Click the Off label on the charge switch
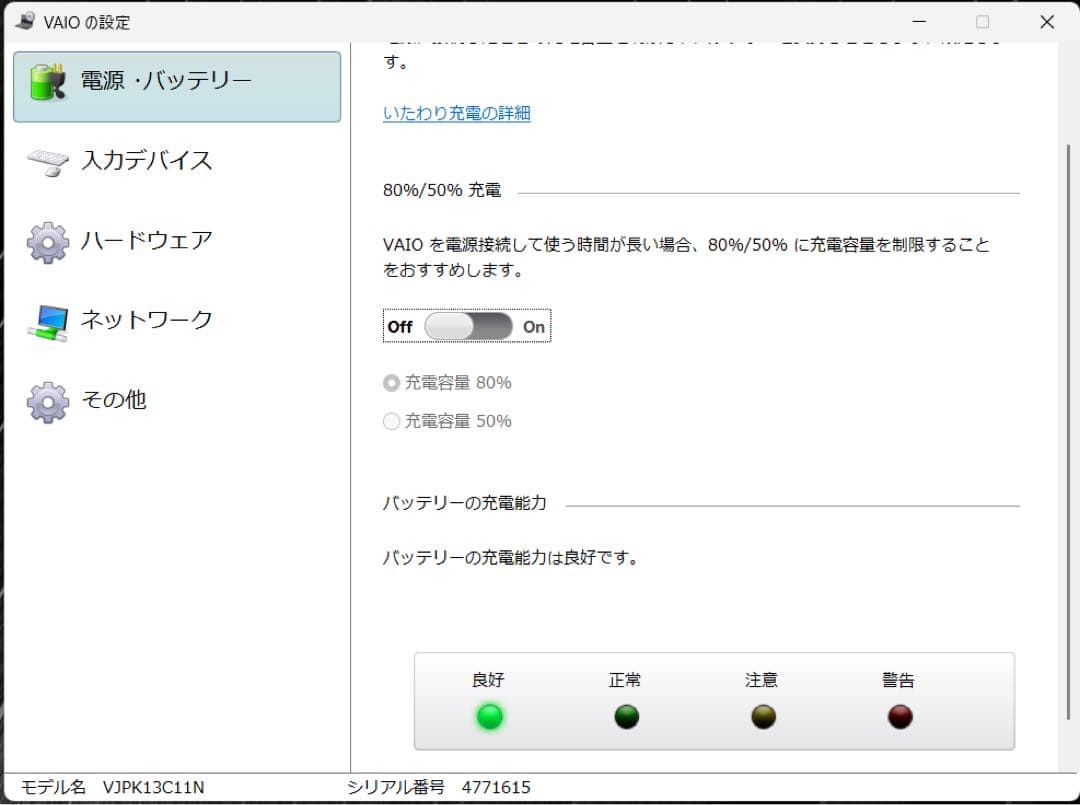Viewport: 1080px width, 805px height. [x=399, y=326]
